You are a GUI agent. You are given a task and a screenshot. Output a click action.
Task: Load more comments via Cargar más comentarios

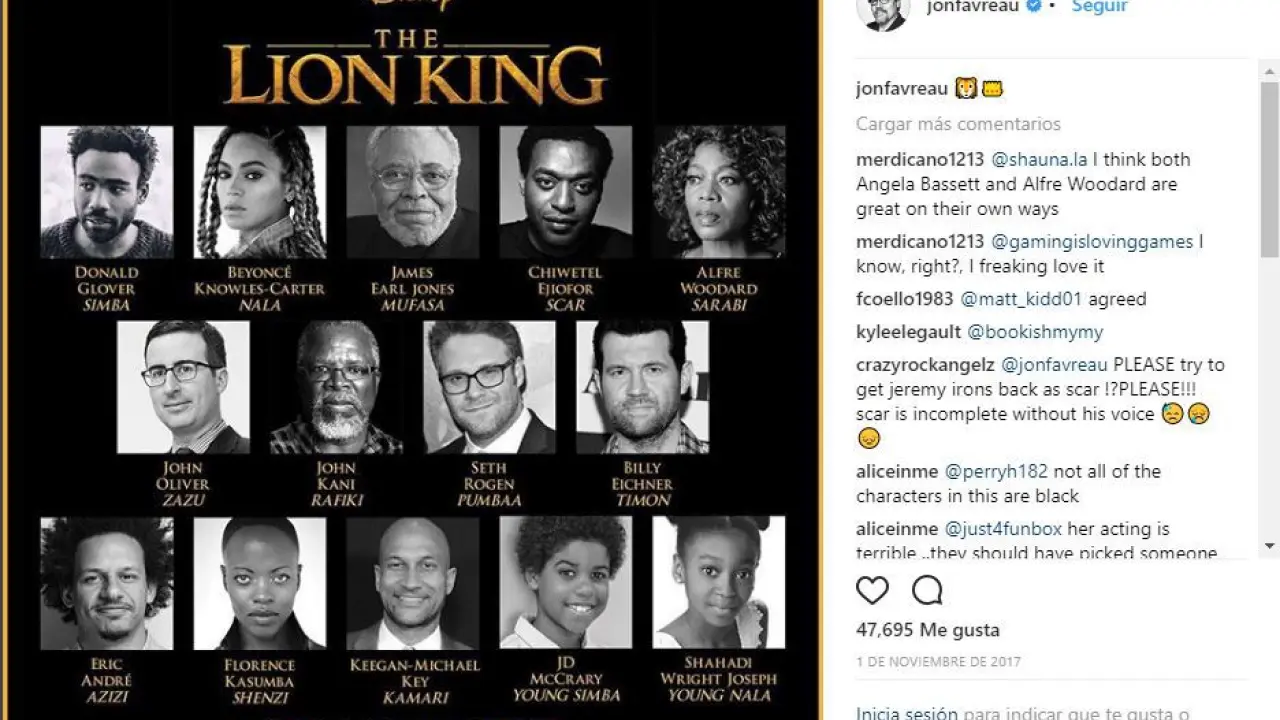point(958,124)
